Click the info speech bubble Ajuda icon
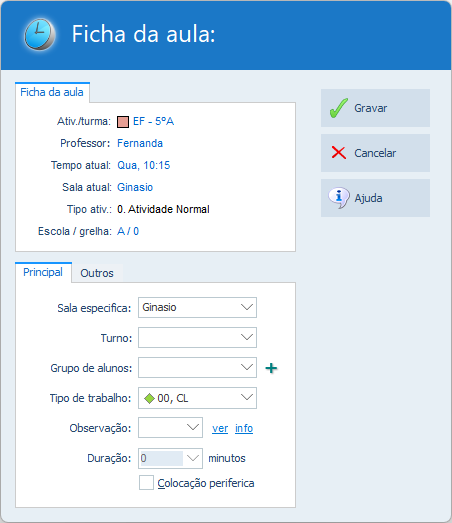The height and width of the screenshot is (523, 452). coord(339,198)
